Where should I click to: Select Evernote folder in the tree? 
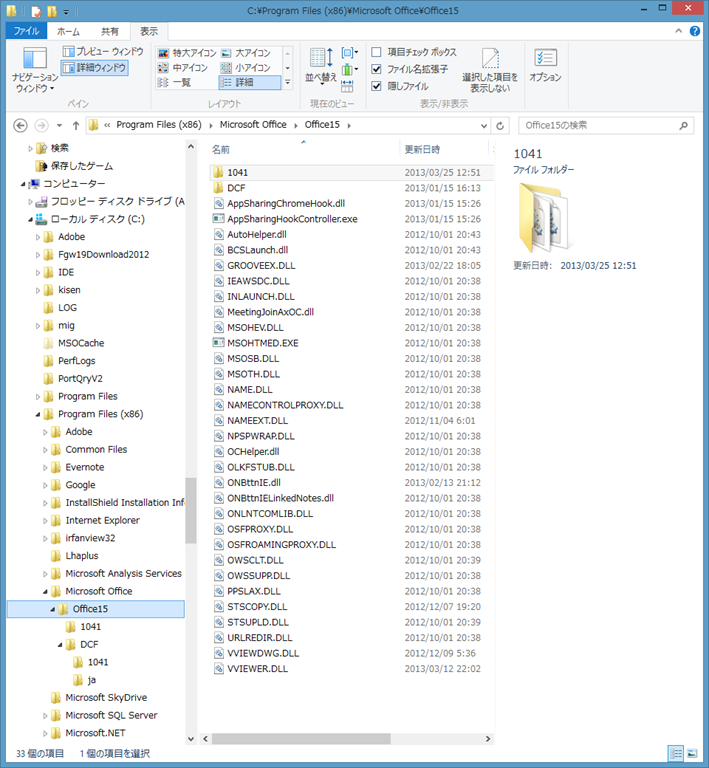click(x=85, y=467)
